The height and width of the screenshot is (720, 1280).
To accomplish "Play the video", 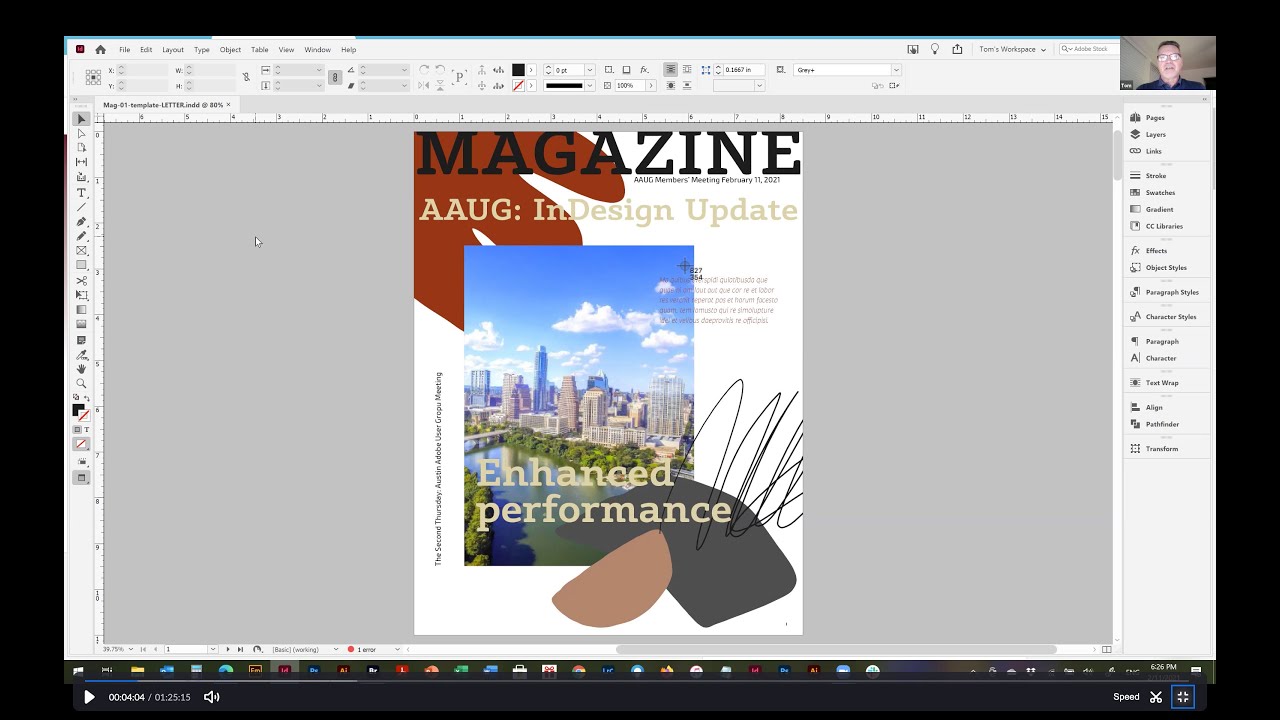I will pos(89,697).
